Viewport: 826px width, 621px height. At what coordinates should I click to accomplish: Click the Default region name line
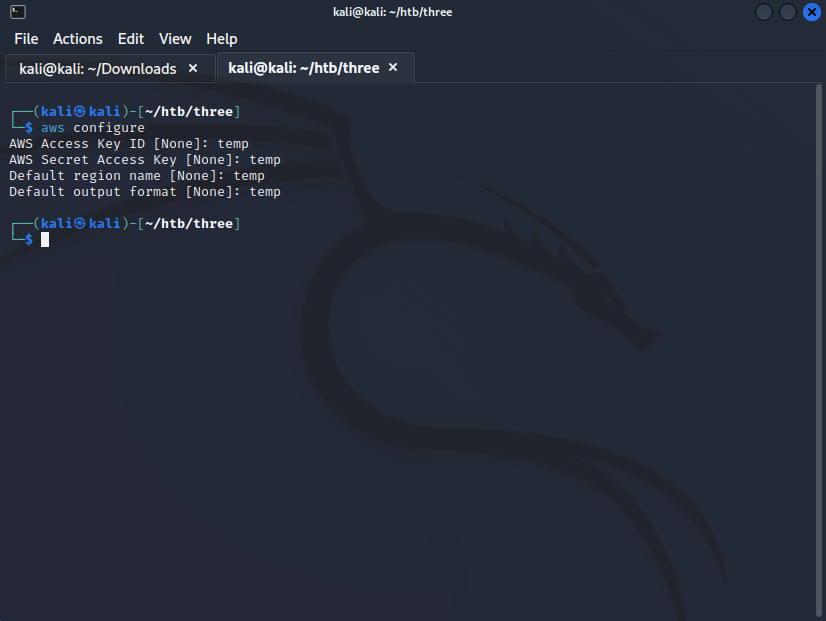(x=137, y=176)
